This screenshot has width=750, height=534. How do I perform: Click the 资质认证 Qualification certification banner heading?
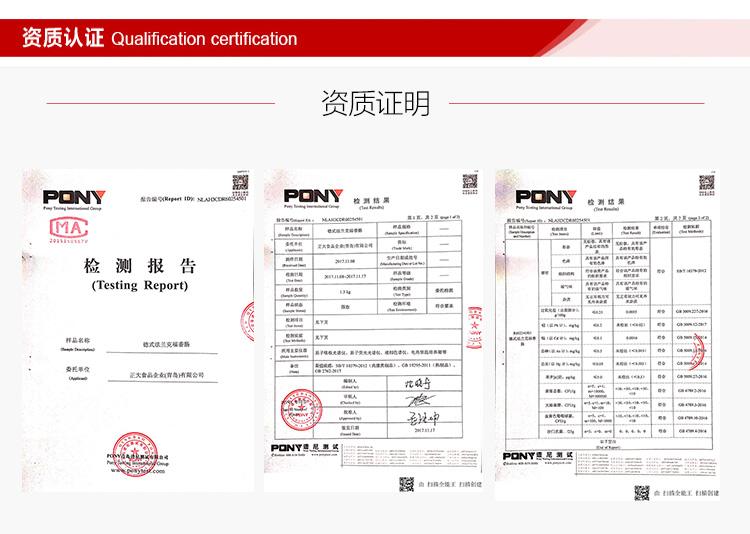click(x=159, y=38)
